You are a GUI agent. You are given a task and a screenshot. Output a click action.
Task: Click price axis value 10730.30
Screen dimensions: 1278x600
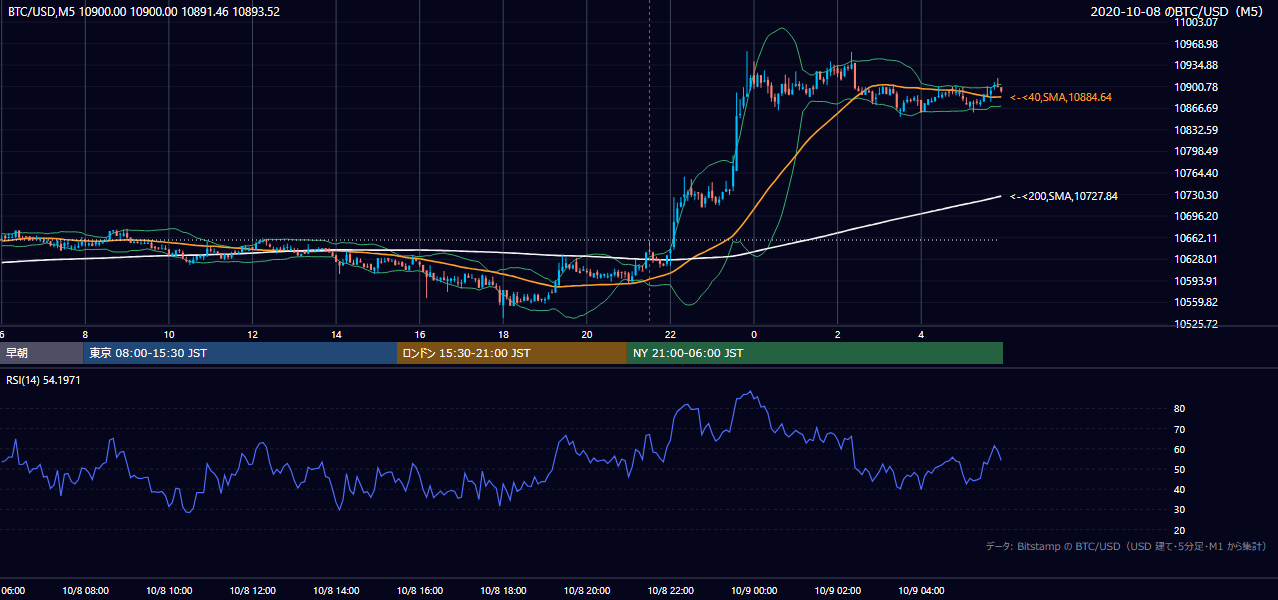(1196, 195)
